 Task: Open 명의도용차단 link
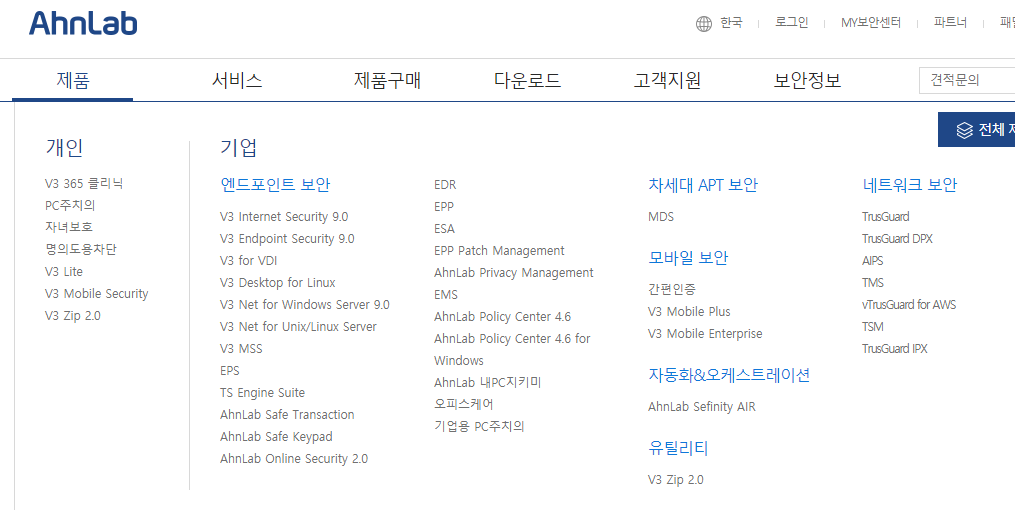81,250
